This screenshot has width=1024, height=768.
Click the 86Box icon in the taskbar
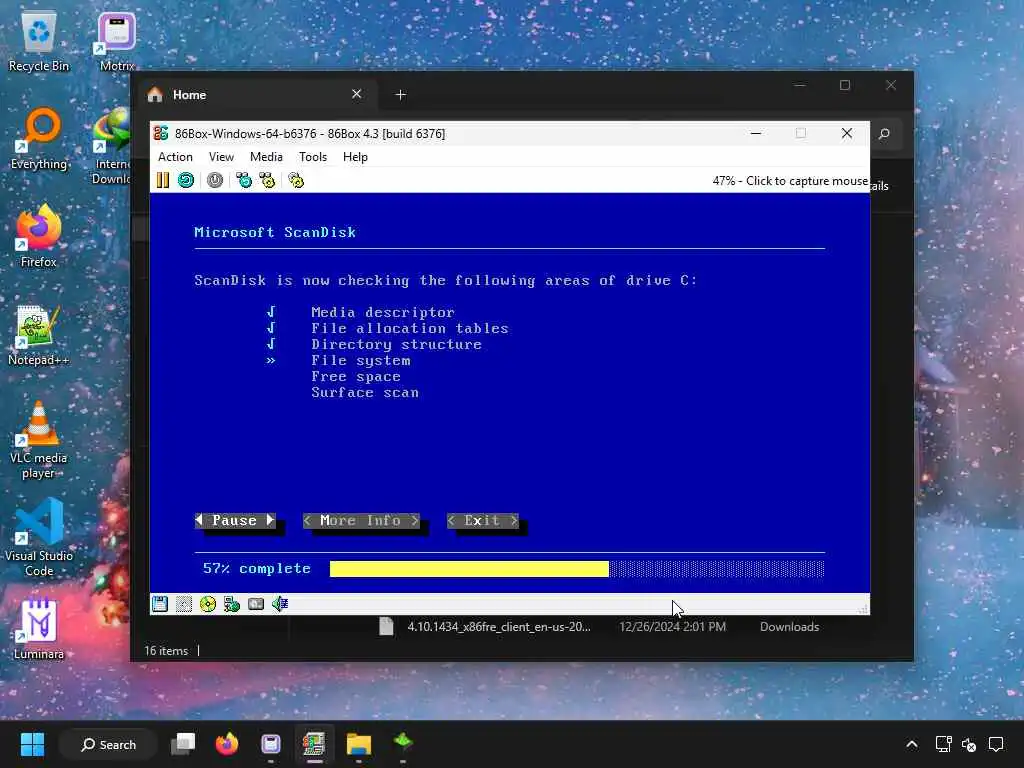pyautogui.click(x=314, y=744)
